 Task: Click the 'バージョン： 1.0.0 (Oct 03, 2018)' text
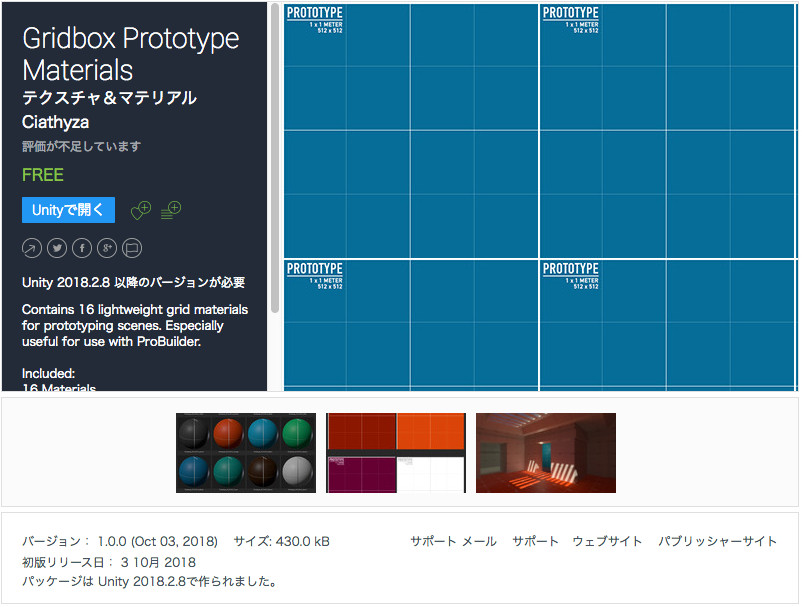pos(120,541)
